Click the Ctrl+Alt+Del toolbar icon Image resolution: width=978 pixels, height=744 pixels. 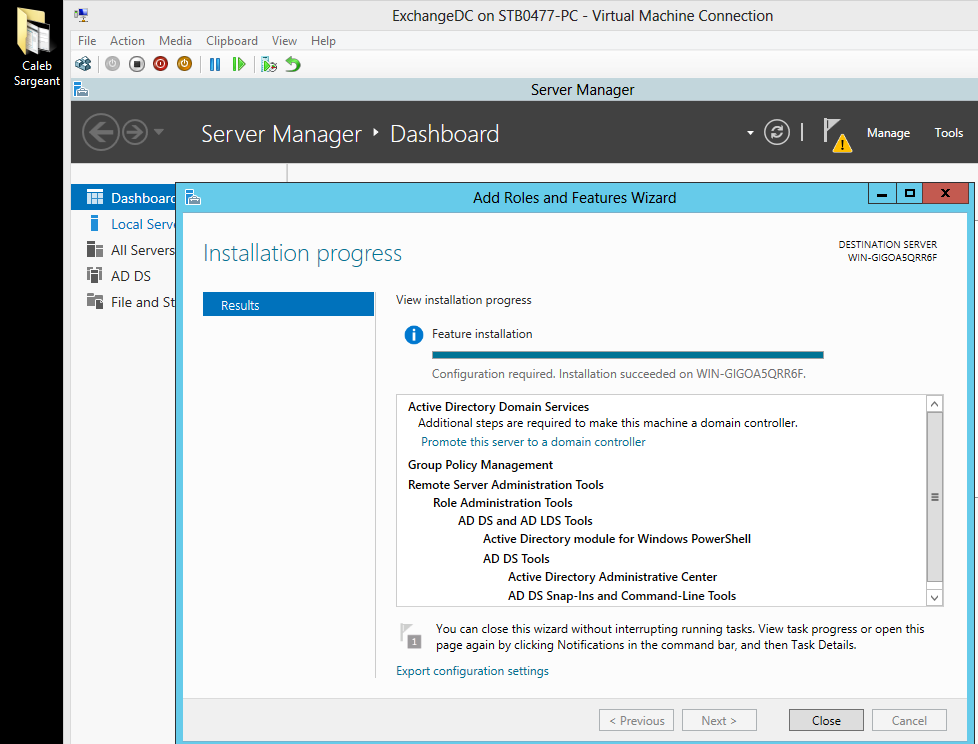(83, 64)
